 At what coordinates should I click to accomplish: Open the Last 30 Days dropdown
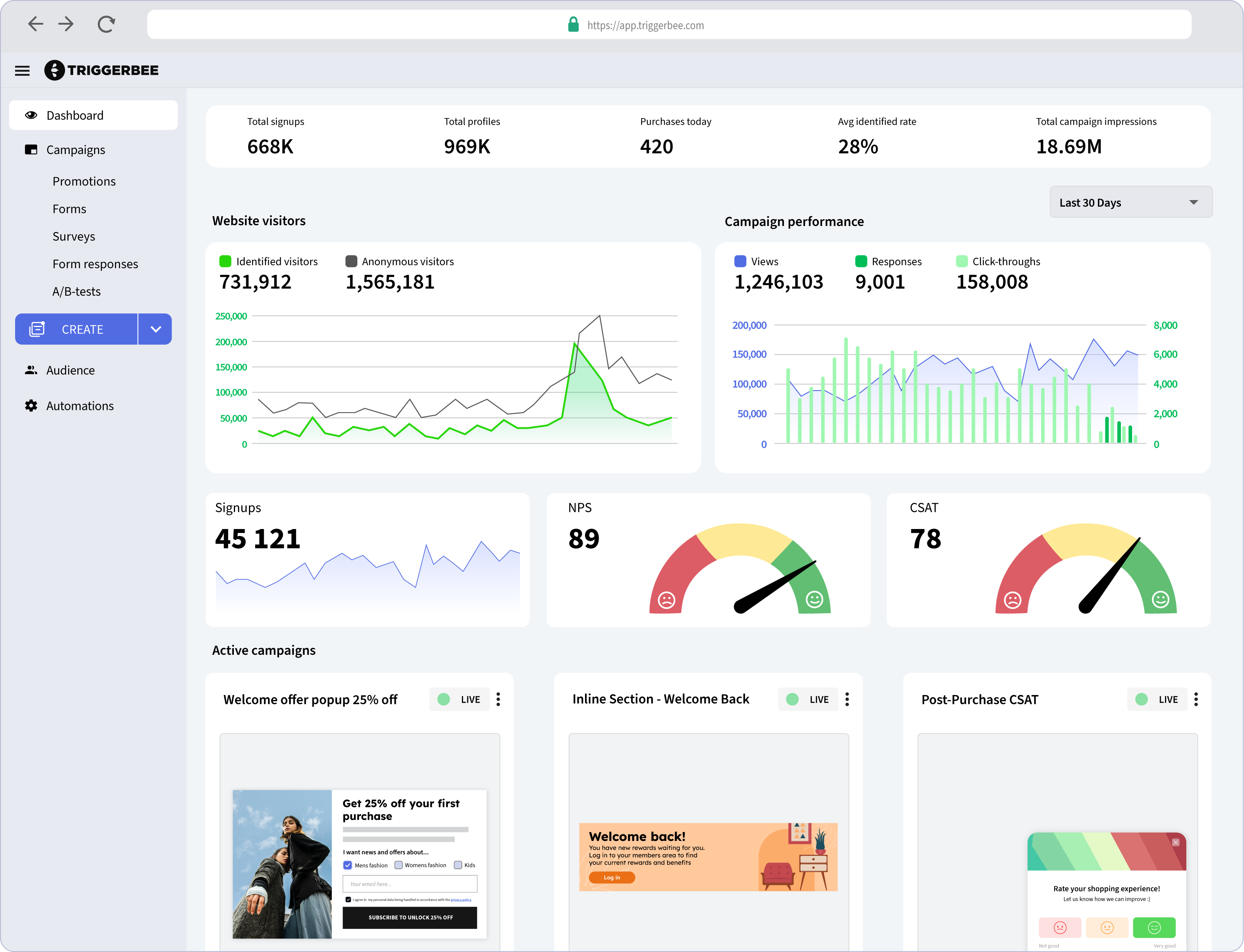click(x=1131, y=202)
